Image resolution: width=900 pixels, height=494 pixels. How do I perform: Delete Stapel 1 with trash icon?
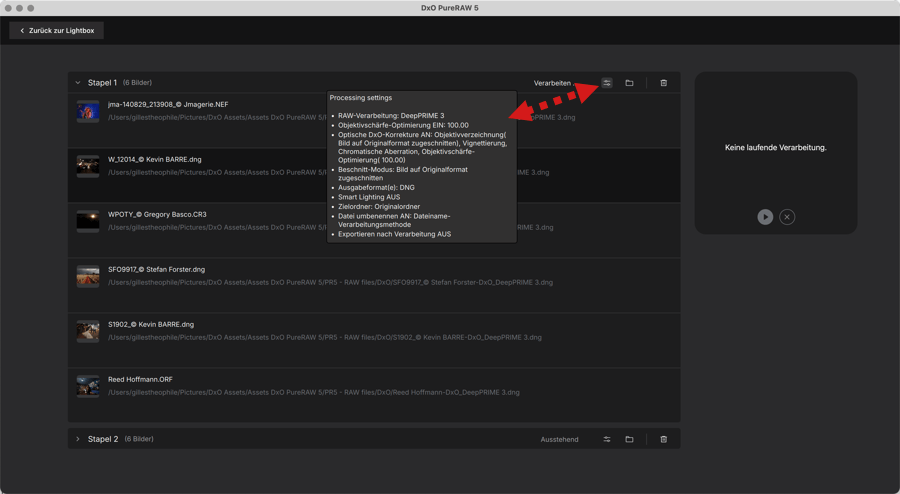tap(664, 83)
